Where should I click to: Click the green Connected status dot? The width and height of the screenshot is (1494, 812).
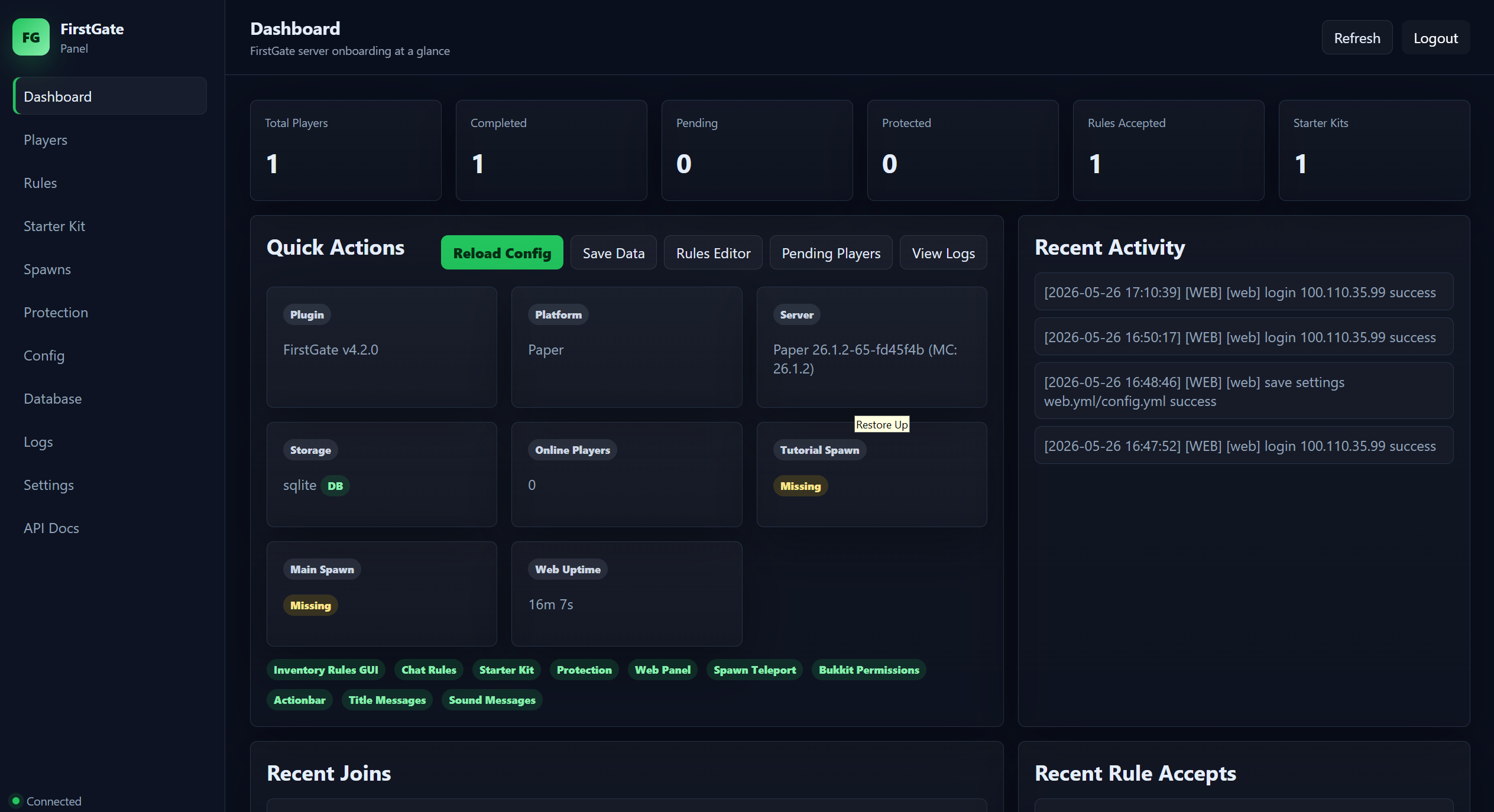pos(16,801)
